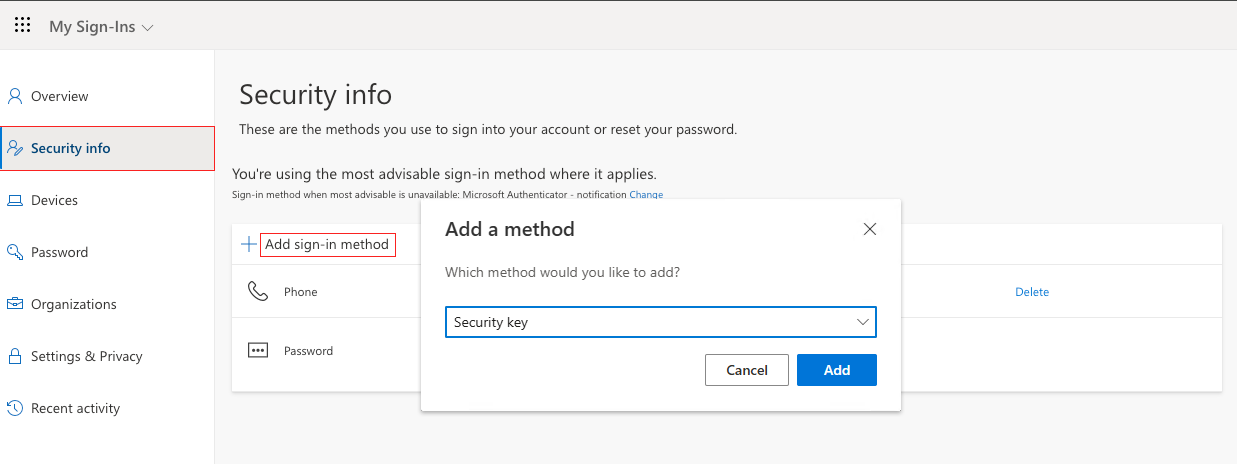Click the Password dots icon in list
The width and height of the screenshot is (1237, 464).
[258, 351]
